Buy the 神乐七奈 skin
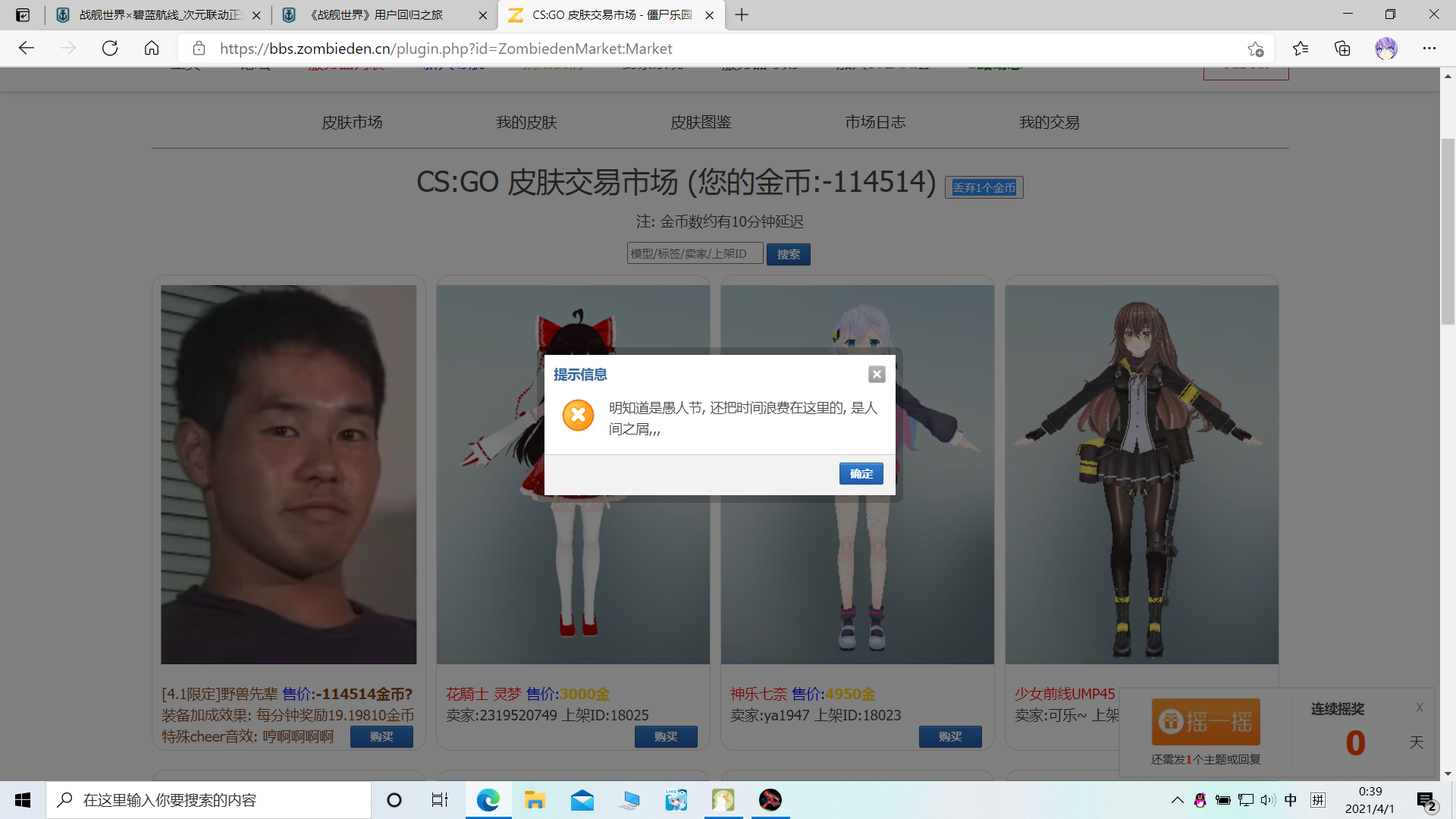 (950, 736)
